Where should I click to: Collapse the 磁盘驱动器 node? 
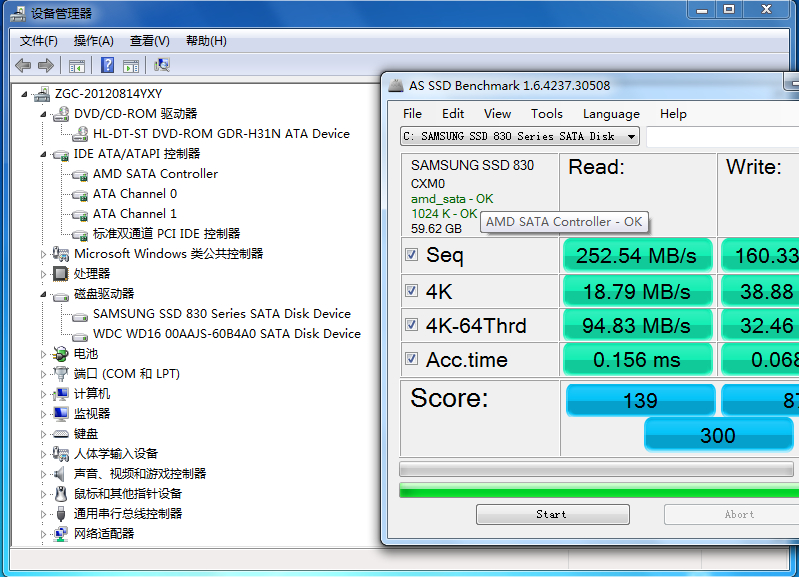pos(43,294)
